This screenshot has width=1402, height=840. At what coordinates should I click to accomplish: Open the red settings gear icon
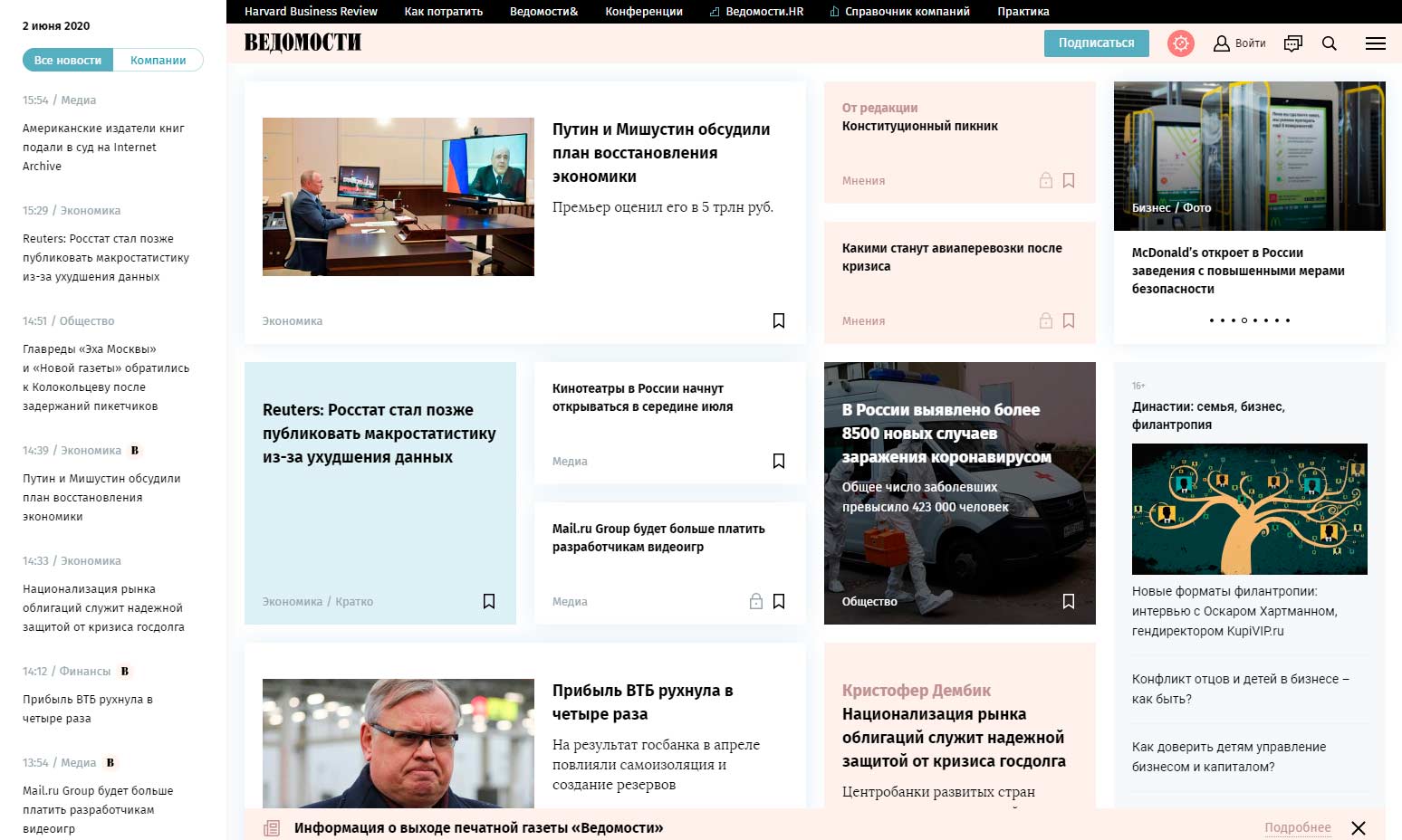1181,43
